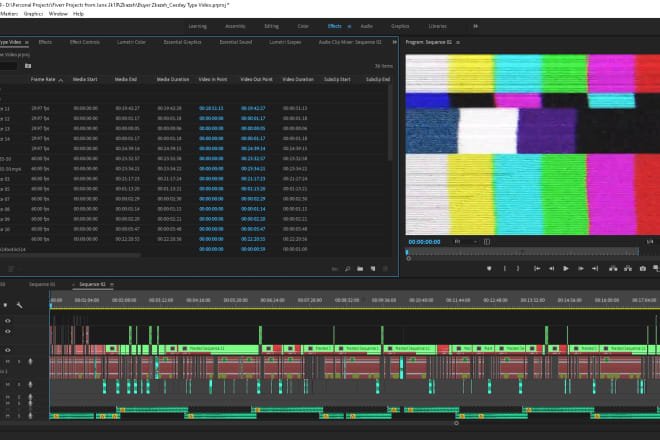Switch to the Audio workspace
The width and height of the screenshot is (660, 440).
click(x=367, y=26)
